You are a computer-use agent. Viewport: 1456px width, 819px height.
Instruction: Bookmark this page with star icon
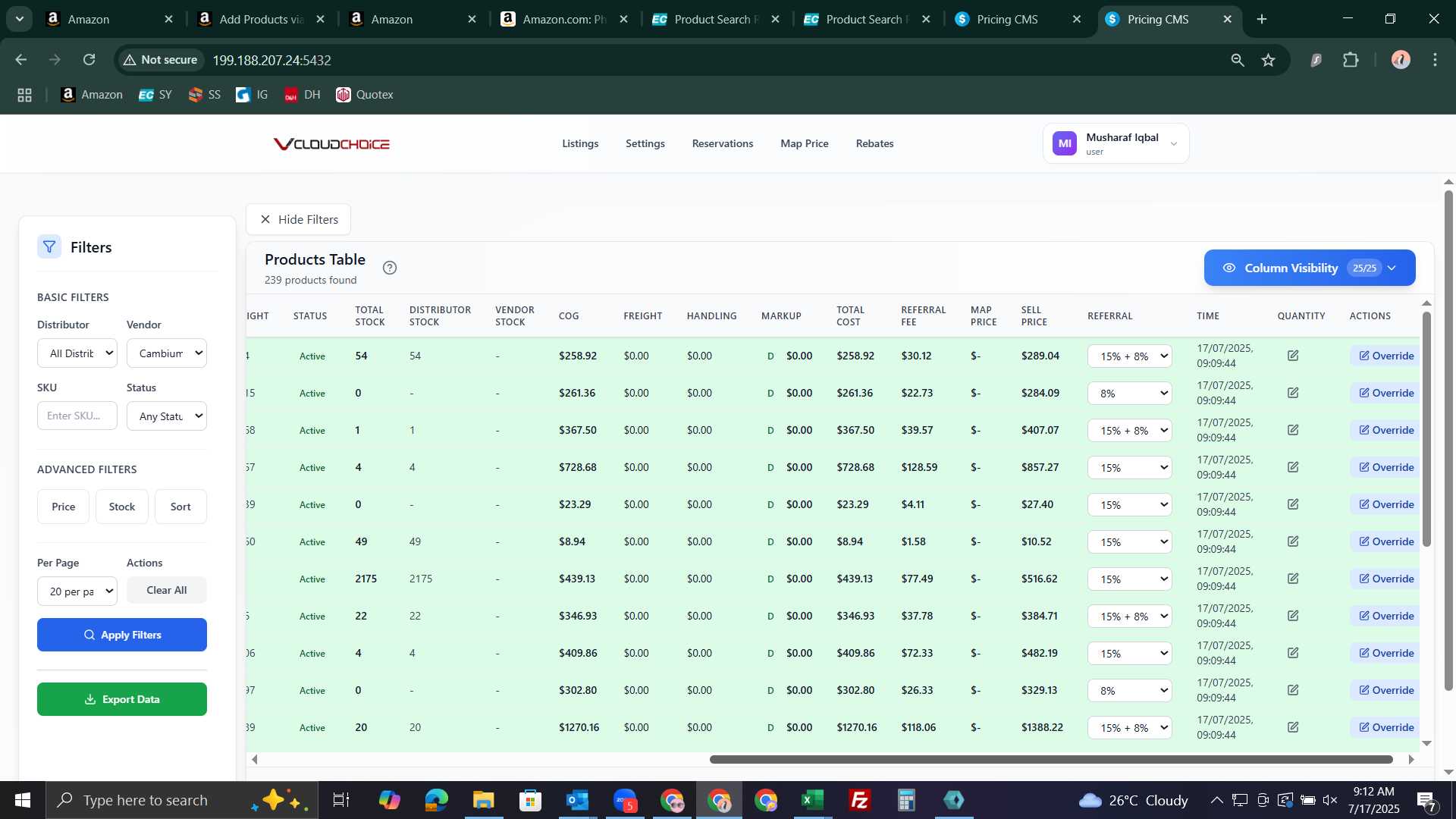1268,60
